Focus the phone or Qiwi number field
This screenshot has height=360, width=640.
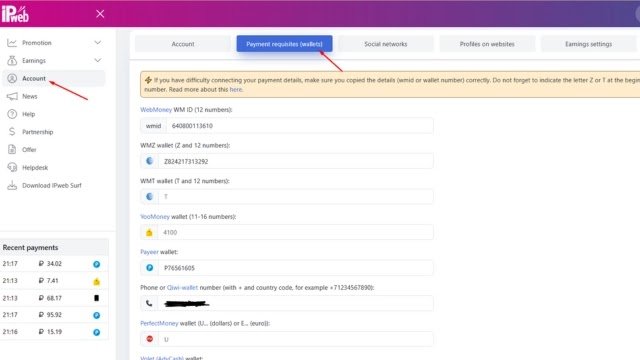296,303
